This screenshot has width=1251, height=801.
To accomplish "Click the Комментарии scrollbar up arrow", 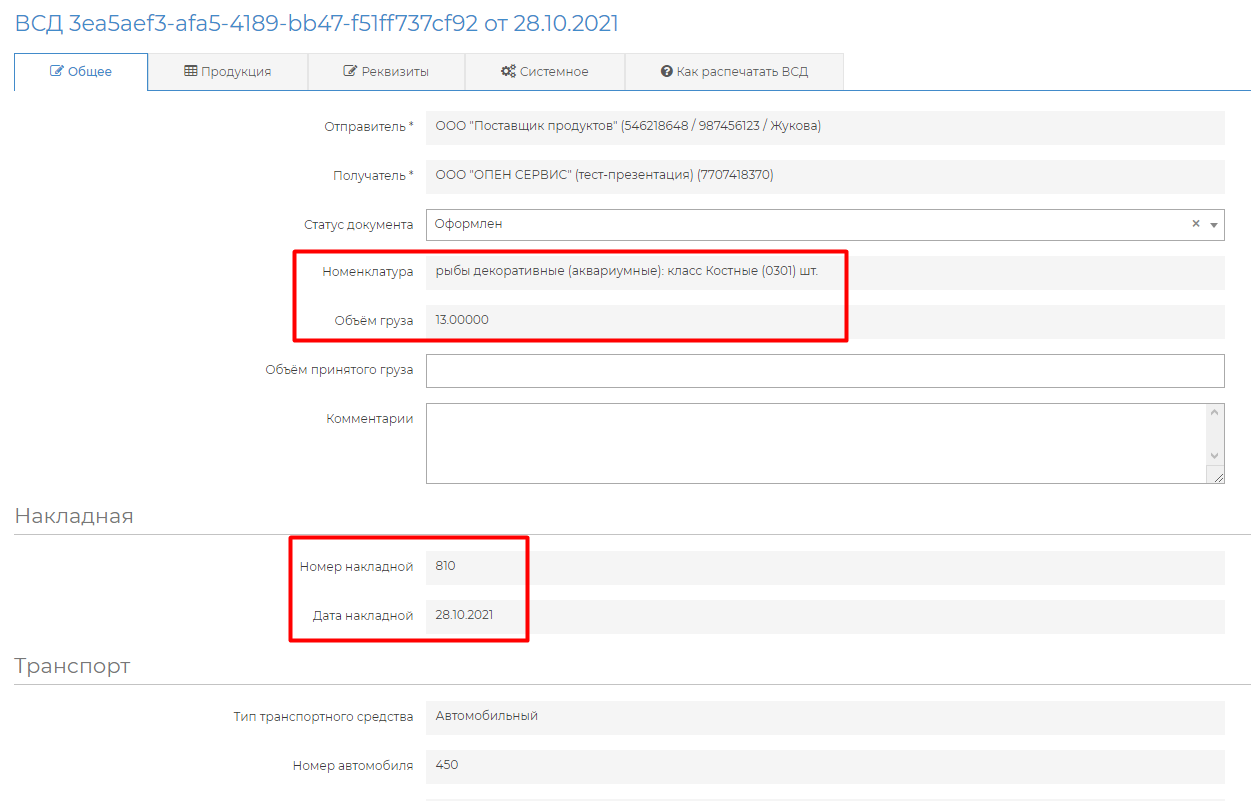I will tap(1215, 413).
